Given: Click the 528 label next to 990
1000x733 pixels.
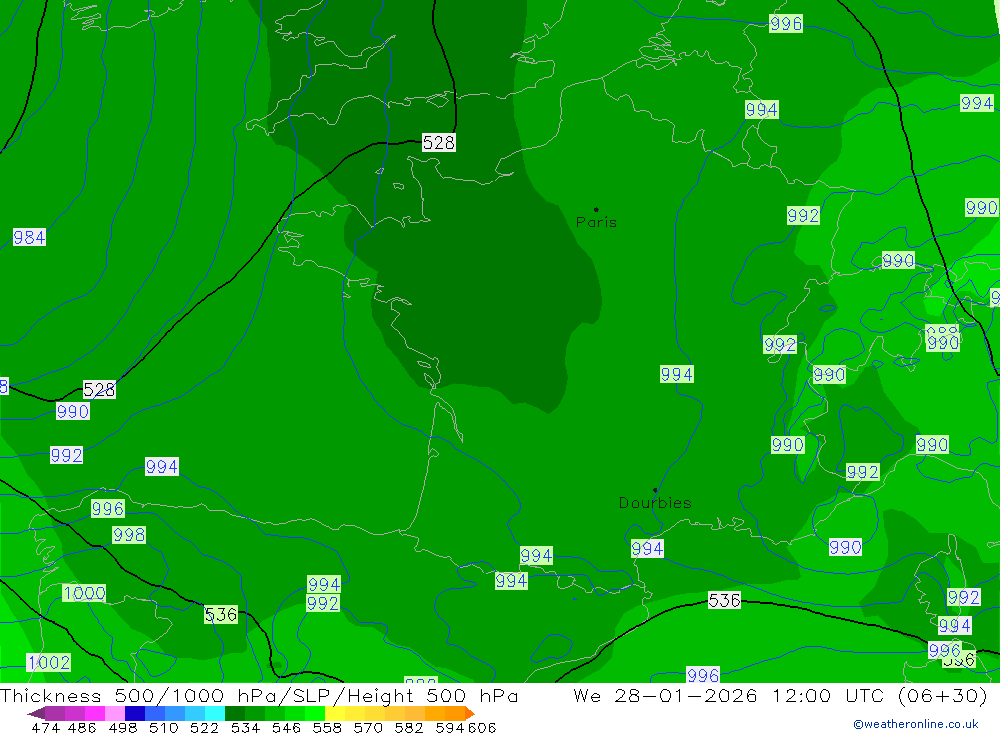Looking at the screenshot, I should (99, 389).
